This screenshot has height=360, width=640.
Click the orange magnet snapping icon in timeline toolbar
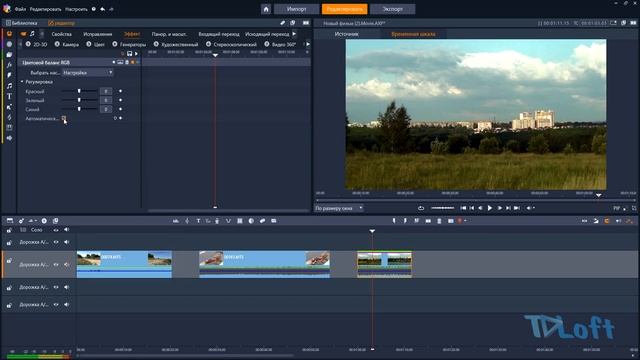click(607, 221)
